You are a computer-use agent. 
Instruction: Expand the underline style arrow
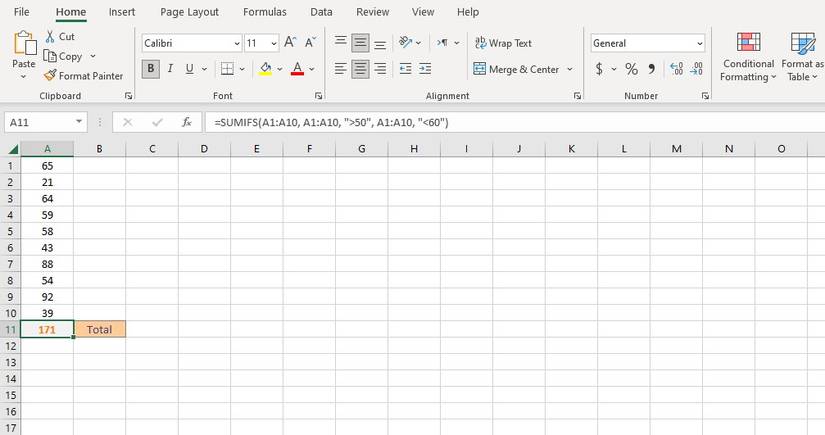coord(204,69)
